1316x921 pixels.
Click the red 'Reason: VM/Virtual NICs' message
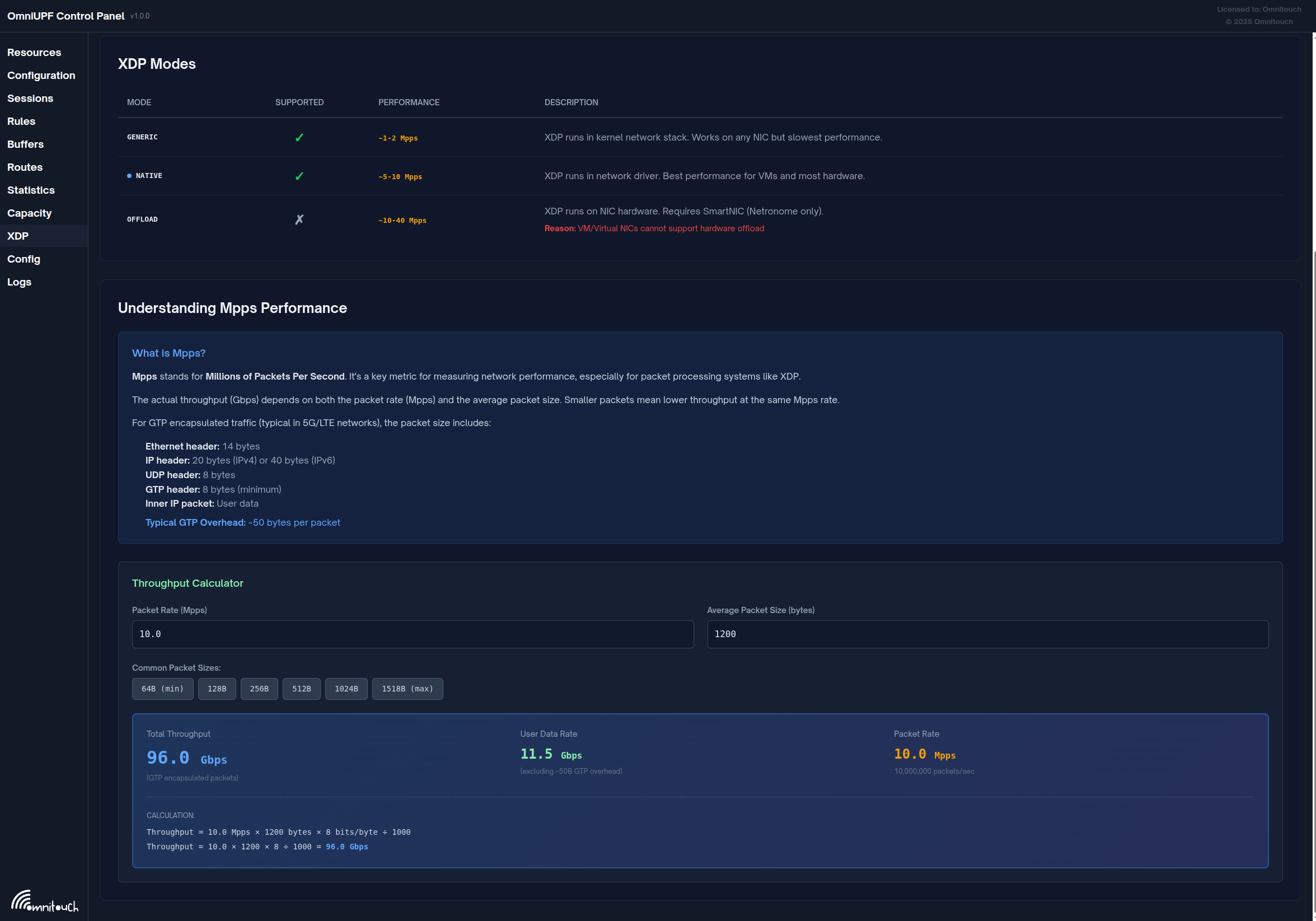[x=654, y=228]
